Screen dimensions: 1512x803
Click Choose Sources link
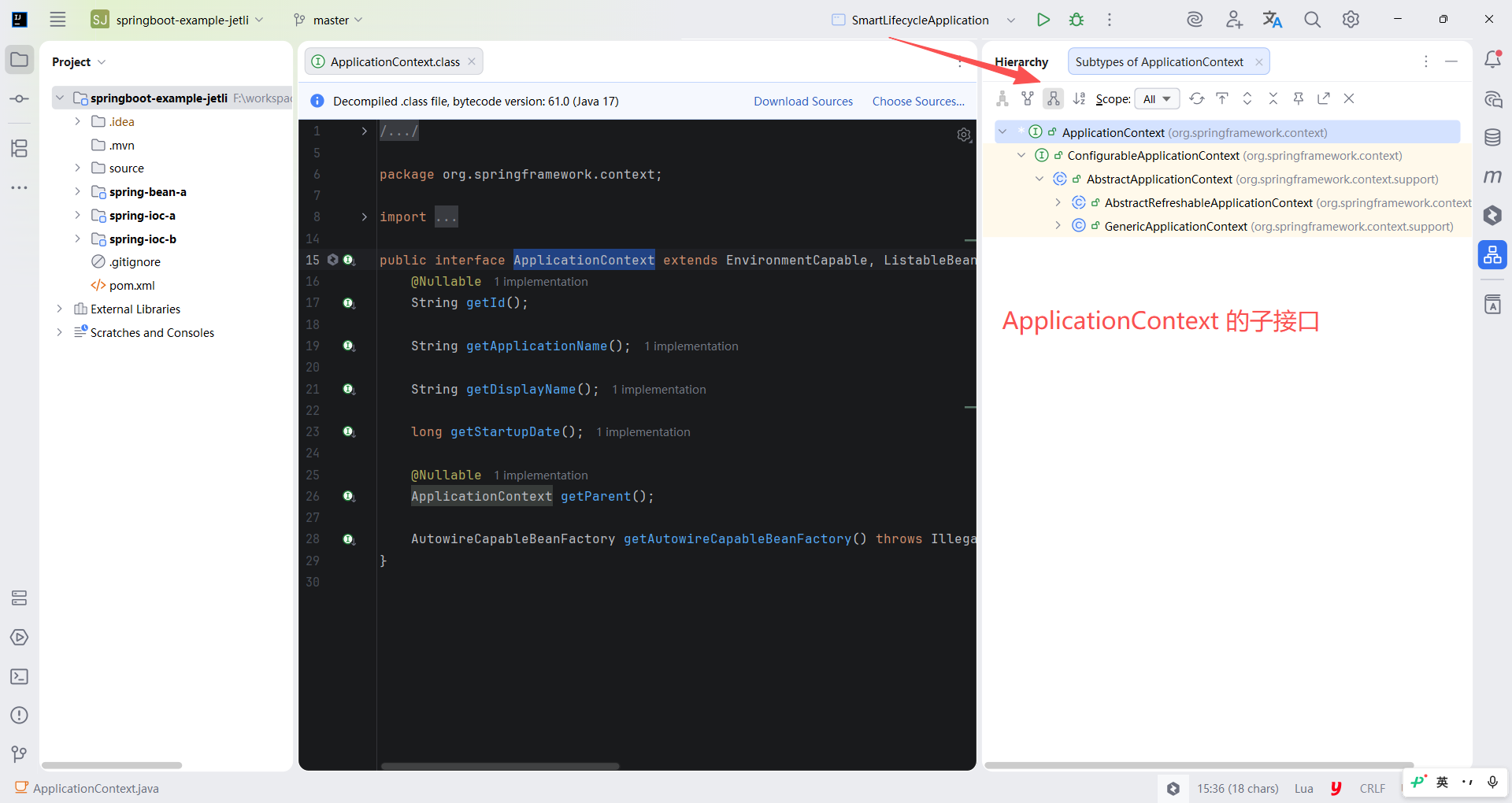click(918, 102)
